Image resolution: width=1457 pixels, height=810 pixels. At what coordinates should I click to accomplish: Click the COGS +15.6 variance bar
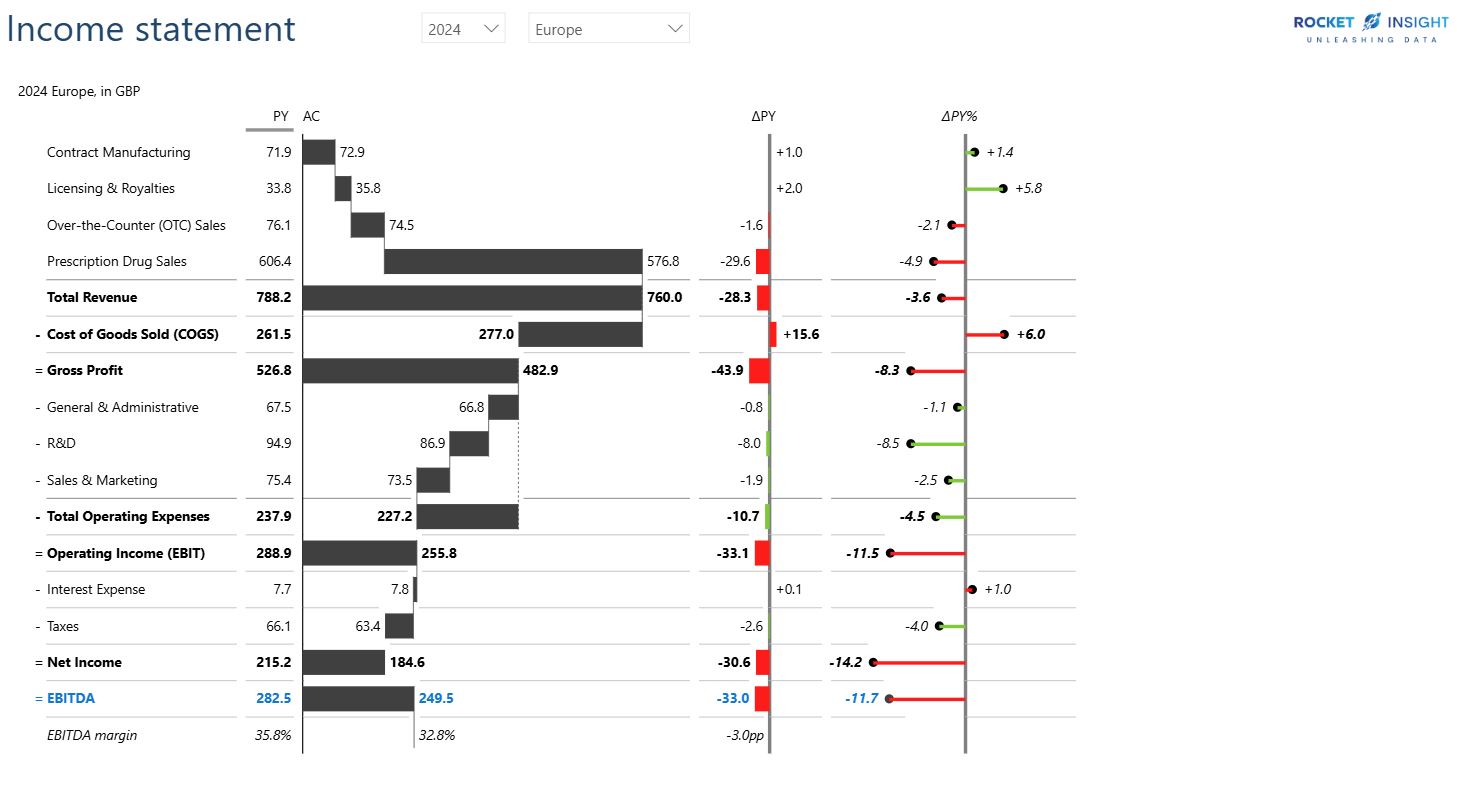click(772, 334)
